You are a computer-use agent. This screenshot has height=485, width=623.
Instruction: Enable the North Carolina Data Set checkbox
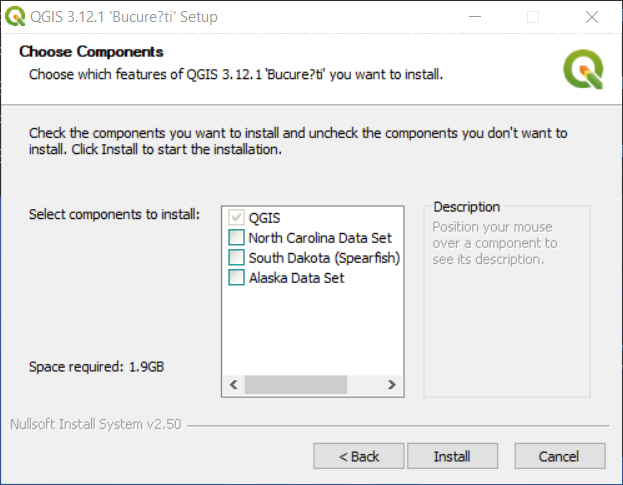tap(236, 238)
